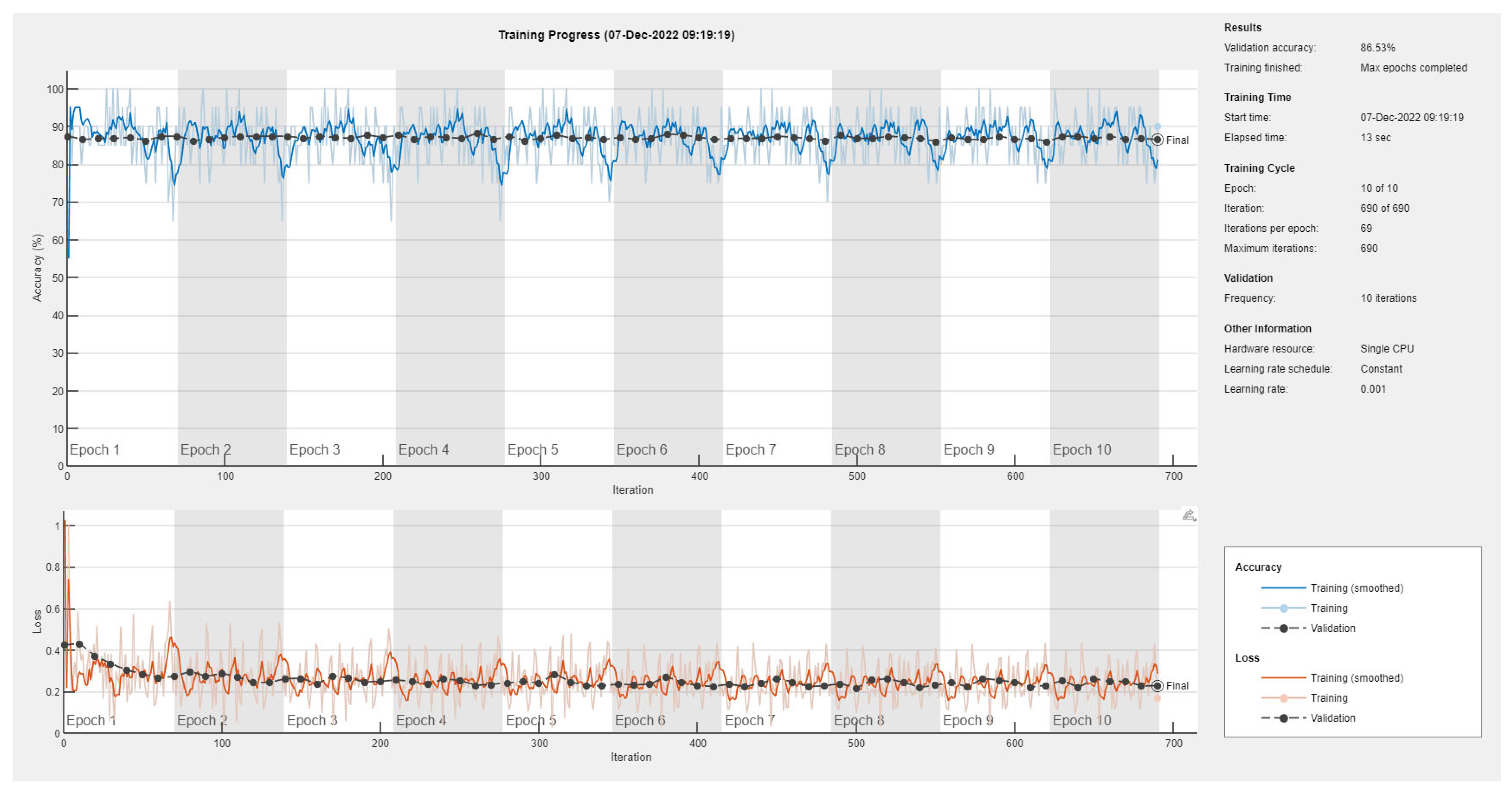This screenshot has width=1512, height=791.
Task: Click the Epoch 5 label in accuracy plot
Action: tap(532, 450)
